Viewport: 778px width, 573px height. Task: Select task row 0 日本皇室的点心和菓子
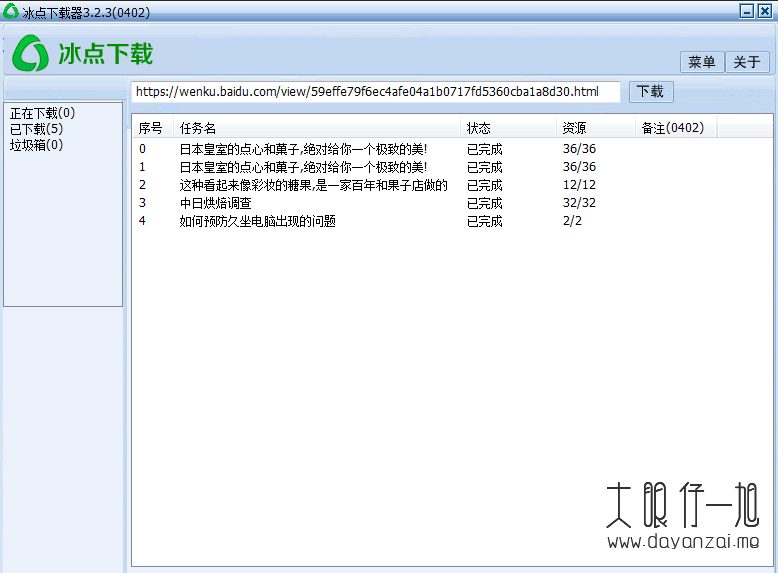point(452,149)
